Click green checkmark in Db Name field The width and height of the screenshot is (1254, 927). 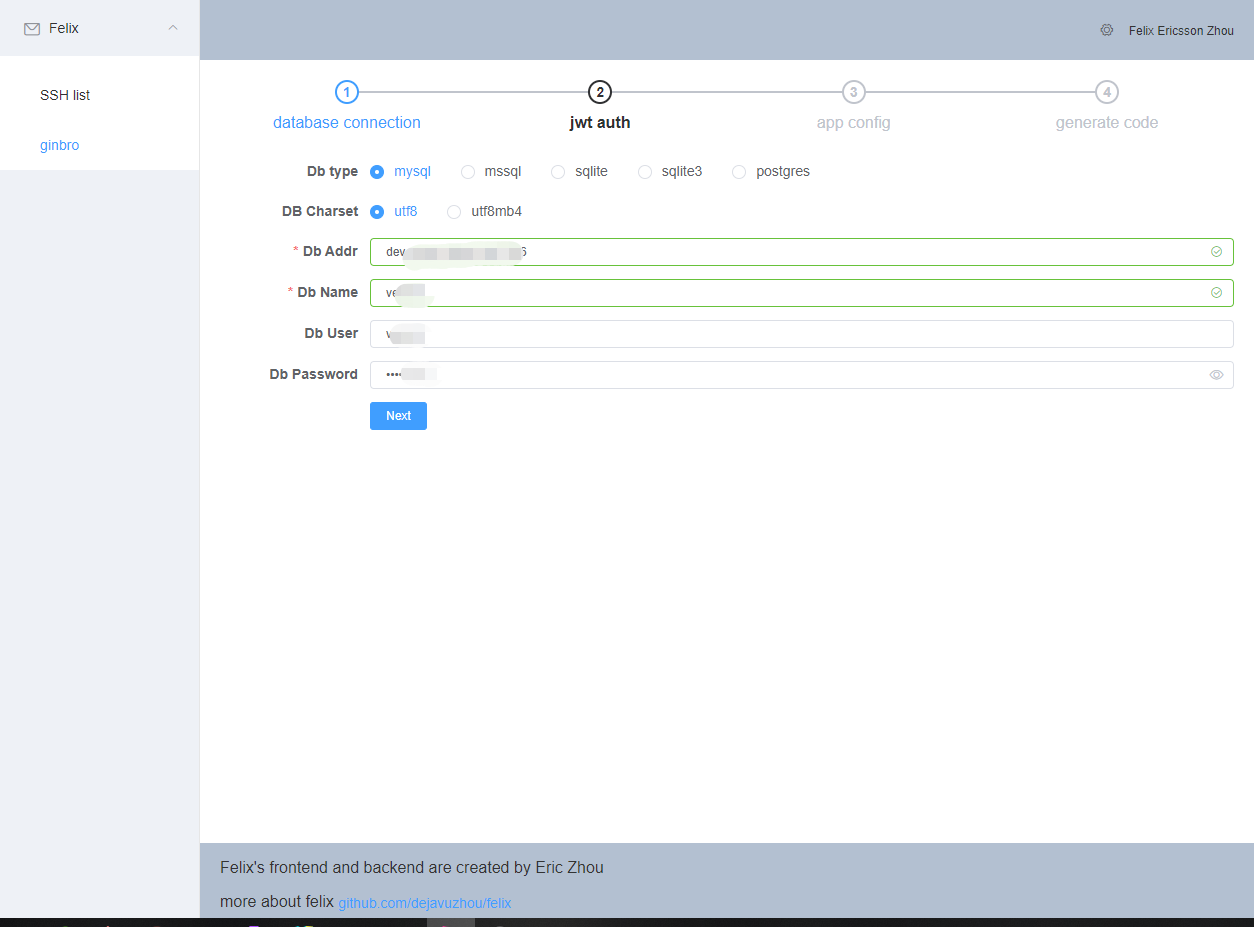click(x=1216, y=293)
